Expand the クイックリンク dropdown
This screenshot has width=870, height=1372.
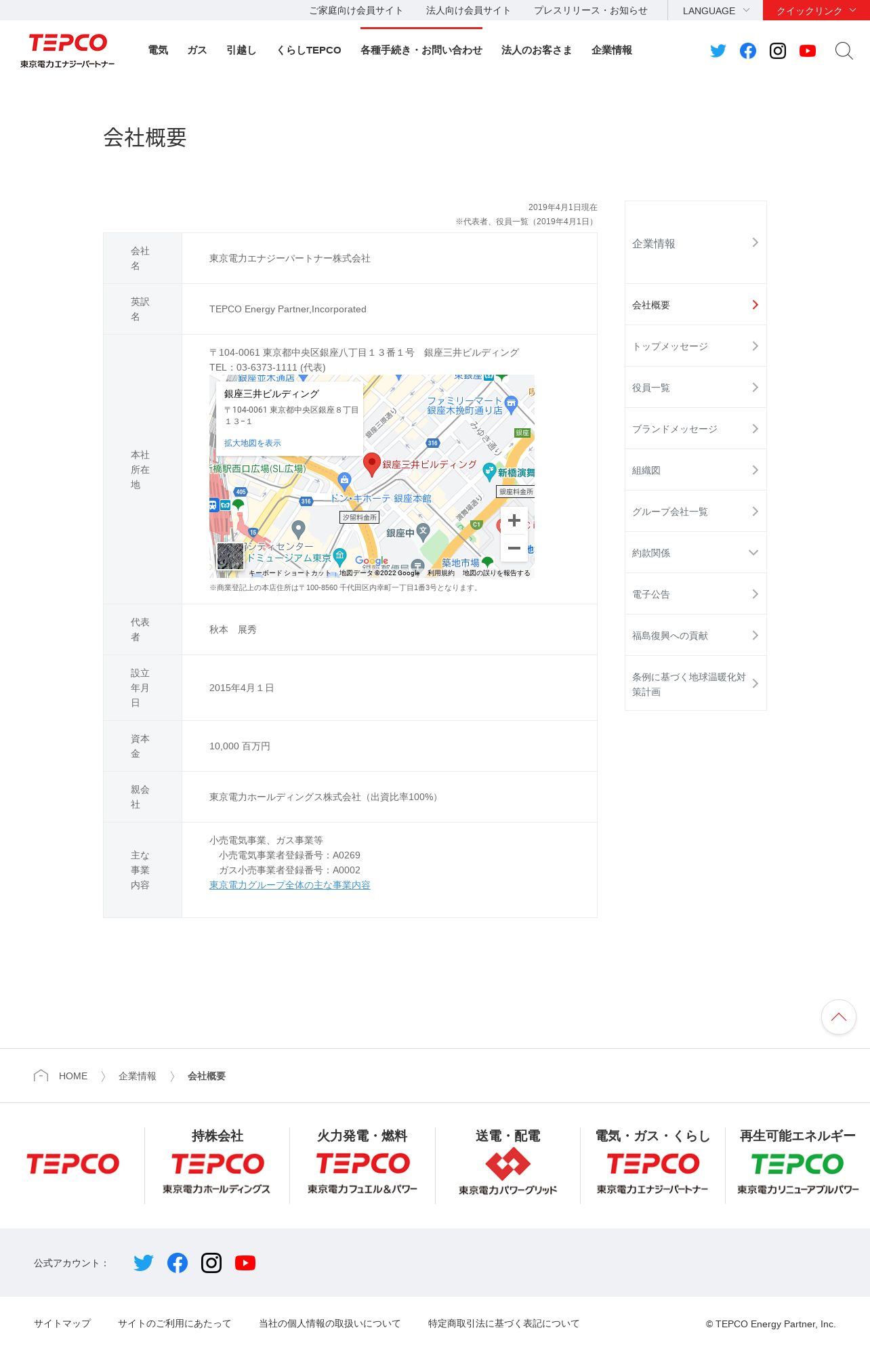click(816, 10)
